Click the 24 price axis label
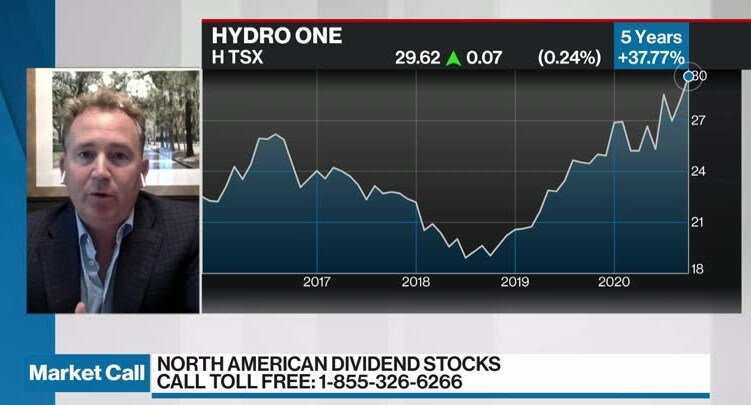The height and width of the screenshot is (405, 751). (699, 171)
